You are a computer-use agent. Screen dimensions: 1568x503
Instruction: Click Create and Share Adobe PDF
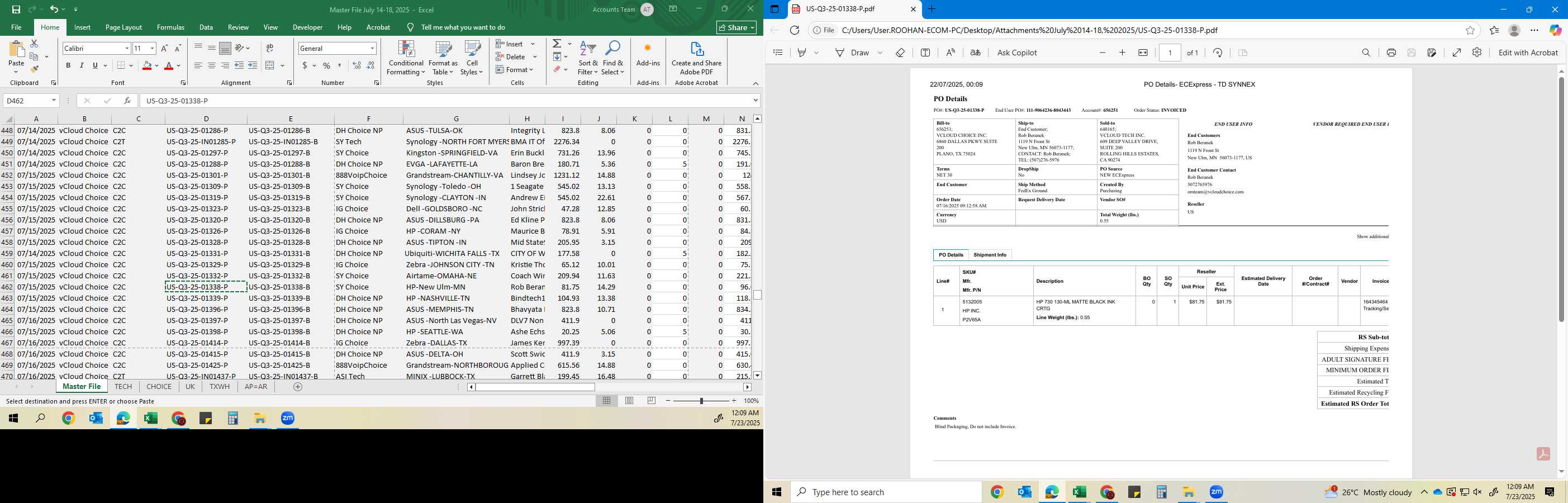(696, 58)
